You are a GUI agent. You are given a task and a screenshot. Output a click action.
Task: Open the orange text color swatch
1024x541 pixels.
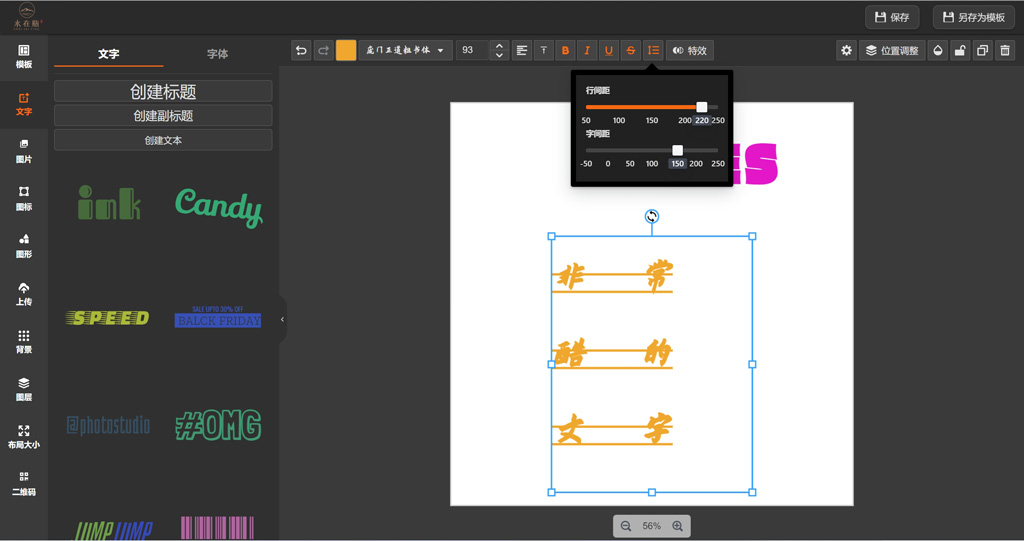coord(346,50)
